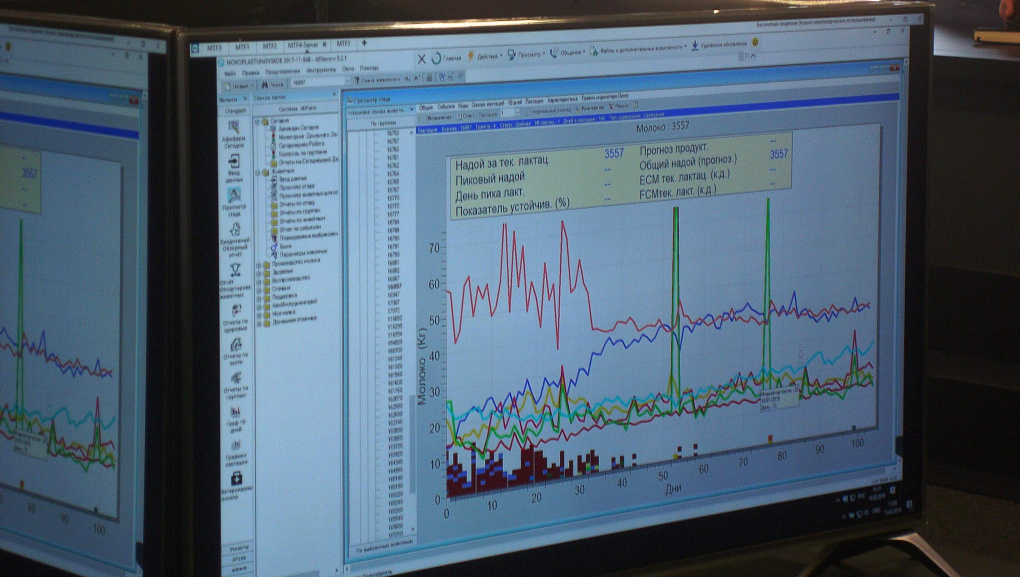Click the printer icon in toolbar
Screen dimensions: 1020x577
pyautogui.click(x=429, y=77)
